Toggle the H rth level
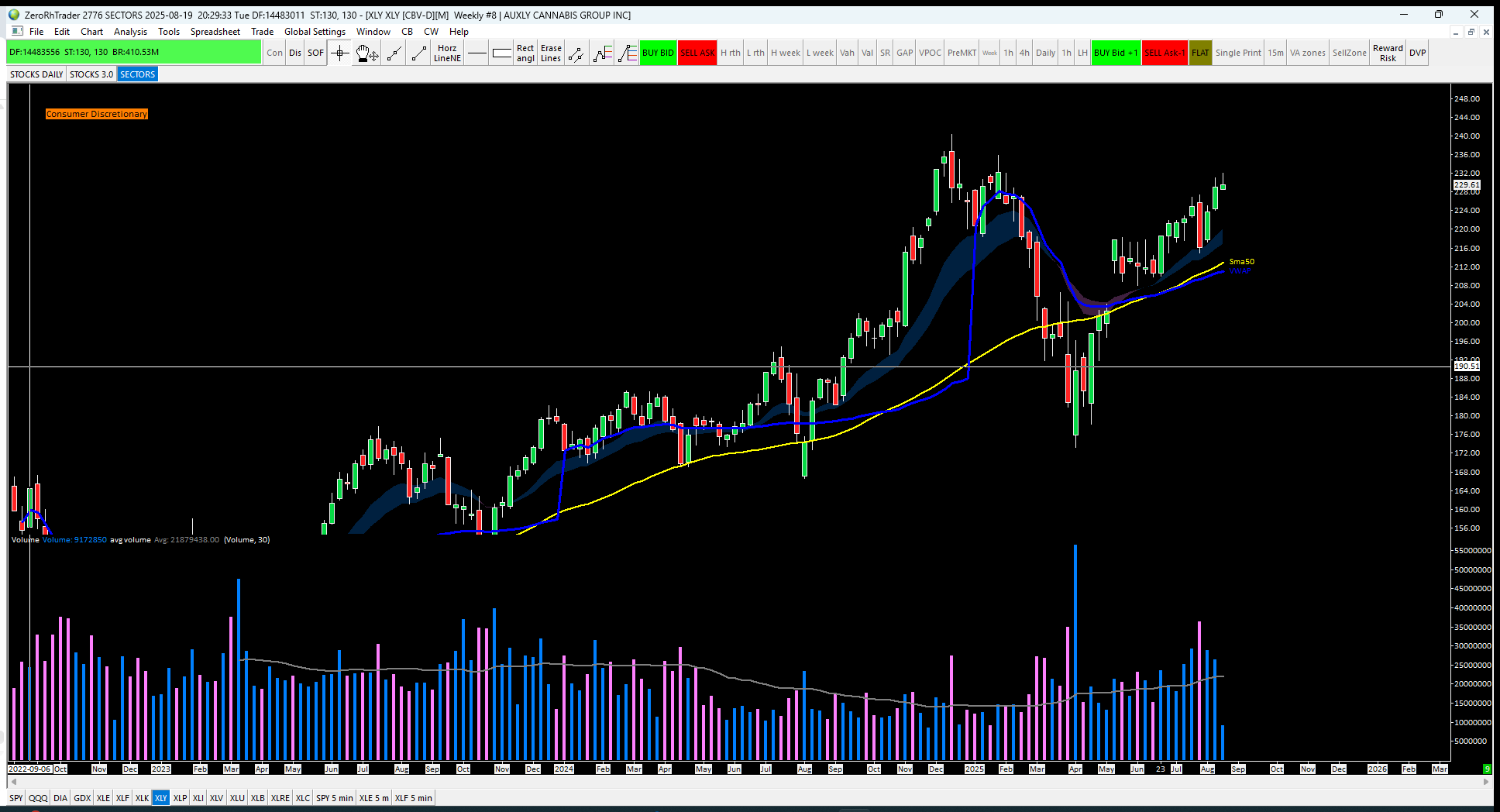The width and height of the screenshot is (1500, 812). 731,53
